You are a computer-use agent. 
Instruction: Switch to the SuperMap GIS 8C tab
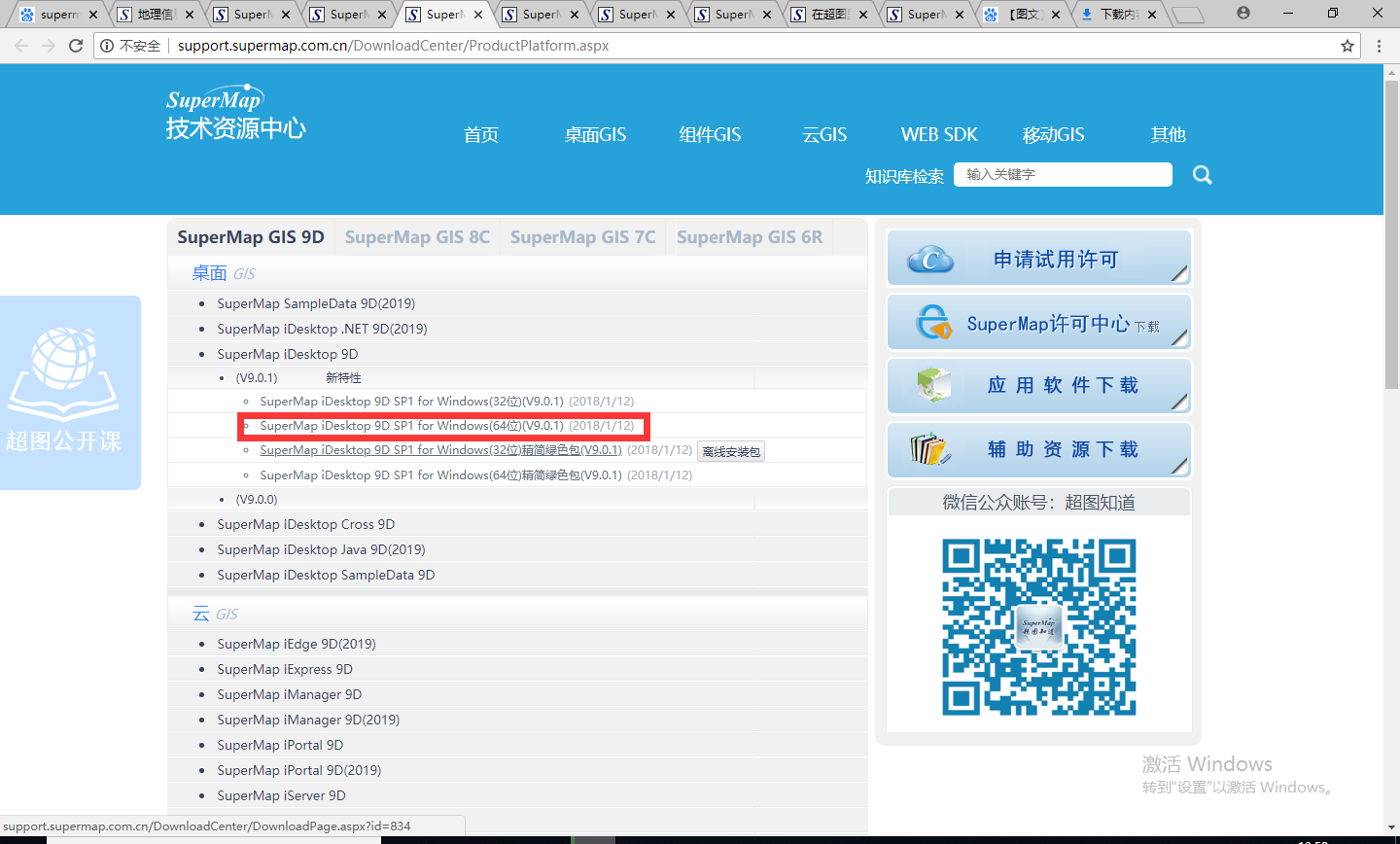(x=417, y=237)
